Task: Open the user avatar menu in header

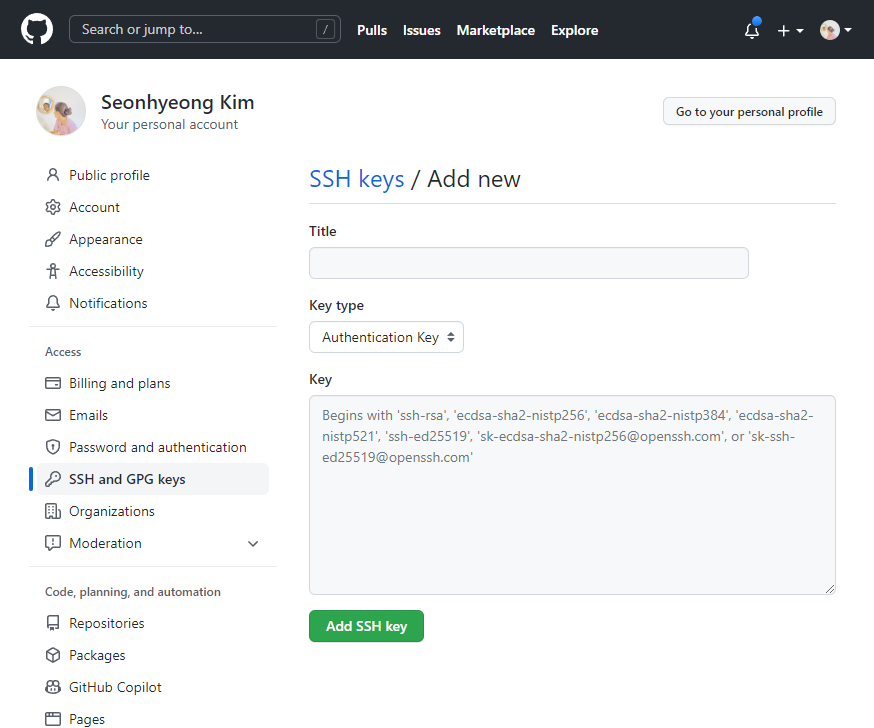Action: click(835, 30)
